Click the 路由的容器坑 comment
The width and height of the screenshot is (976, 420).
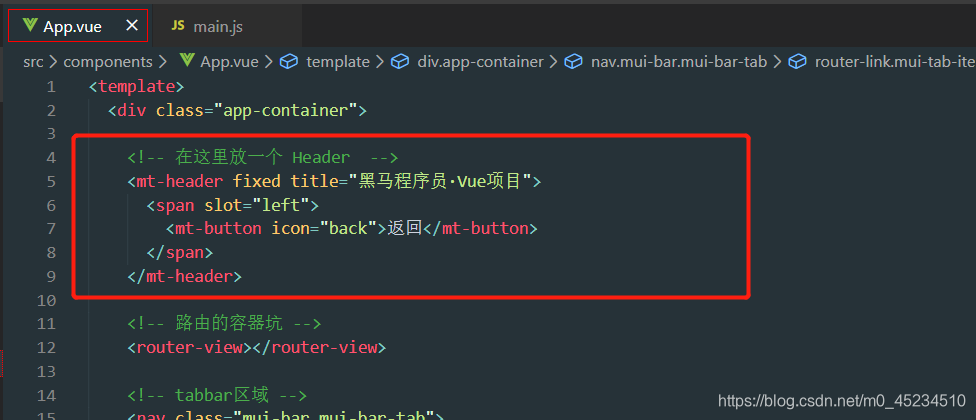(224, 323)
